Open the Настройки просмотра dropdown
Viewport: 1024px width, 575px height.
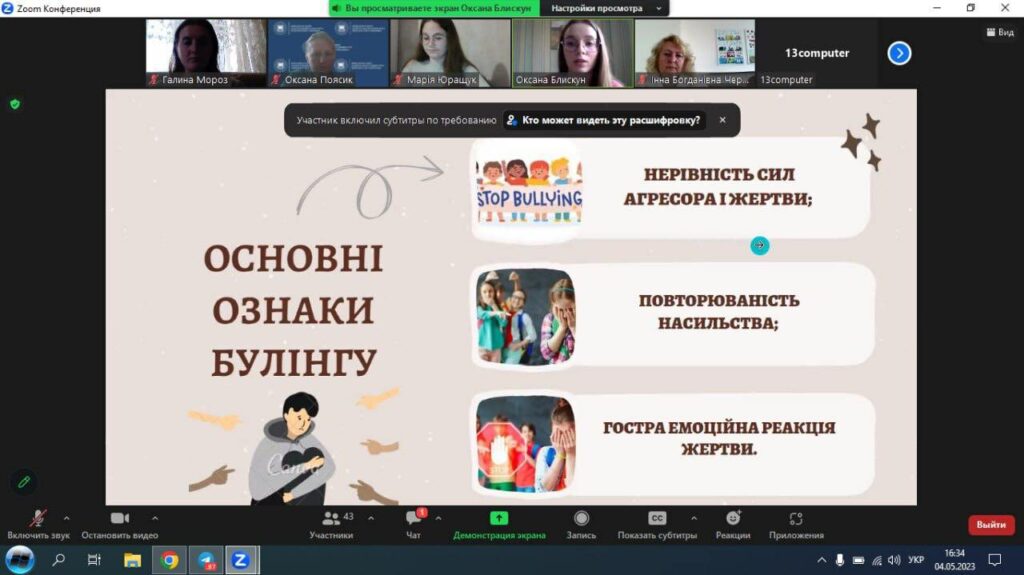(x=605, y=8)
